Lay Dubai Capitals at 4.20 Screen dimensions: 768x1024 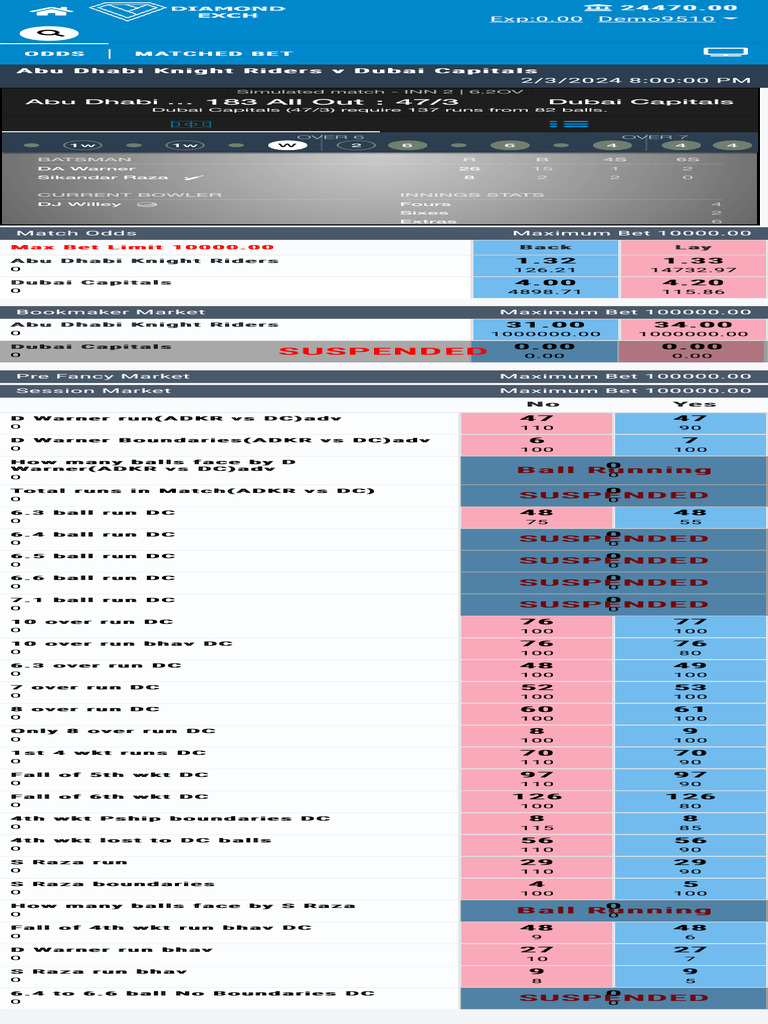[693, 287]
